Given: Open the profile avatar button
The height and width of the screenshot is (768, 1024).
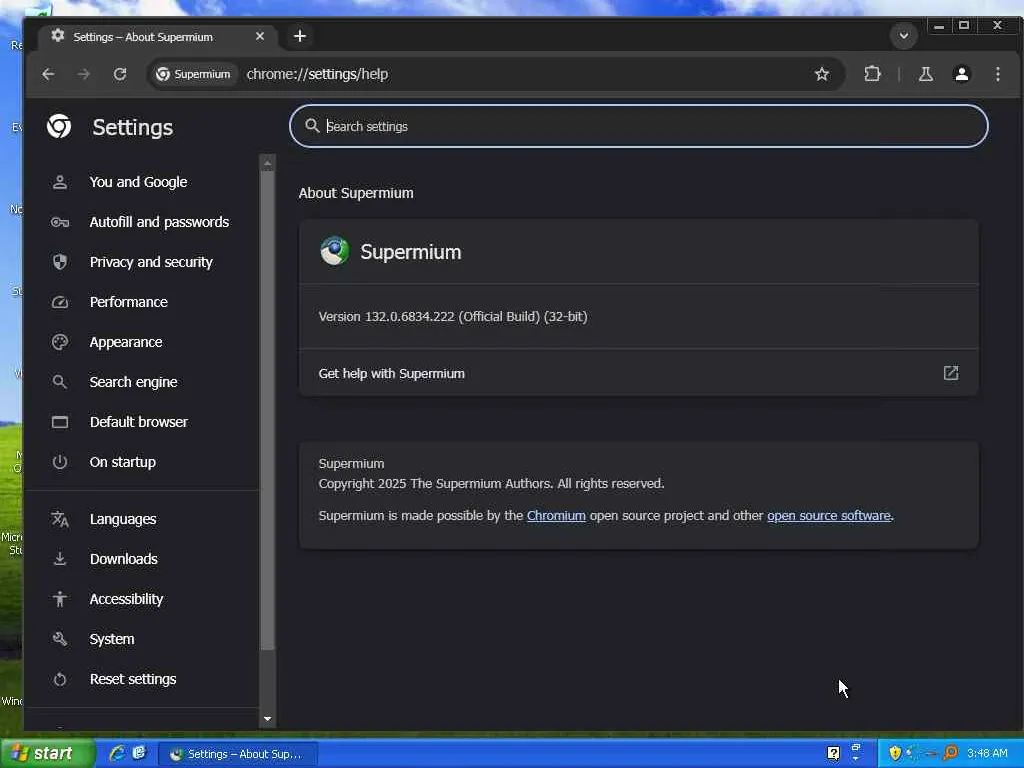Looking at the screenshot, I should point(961,74).
